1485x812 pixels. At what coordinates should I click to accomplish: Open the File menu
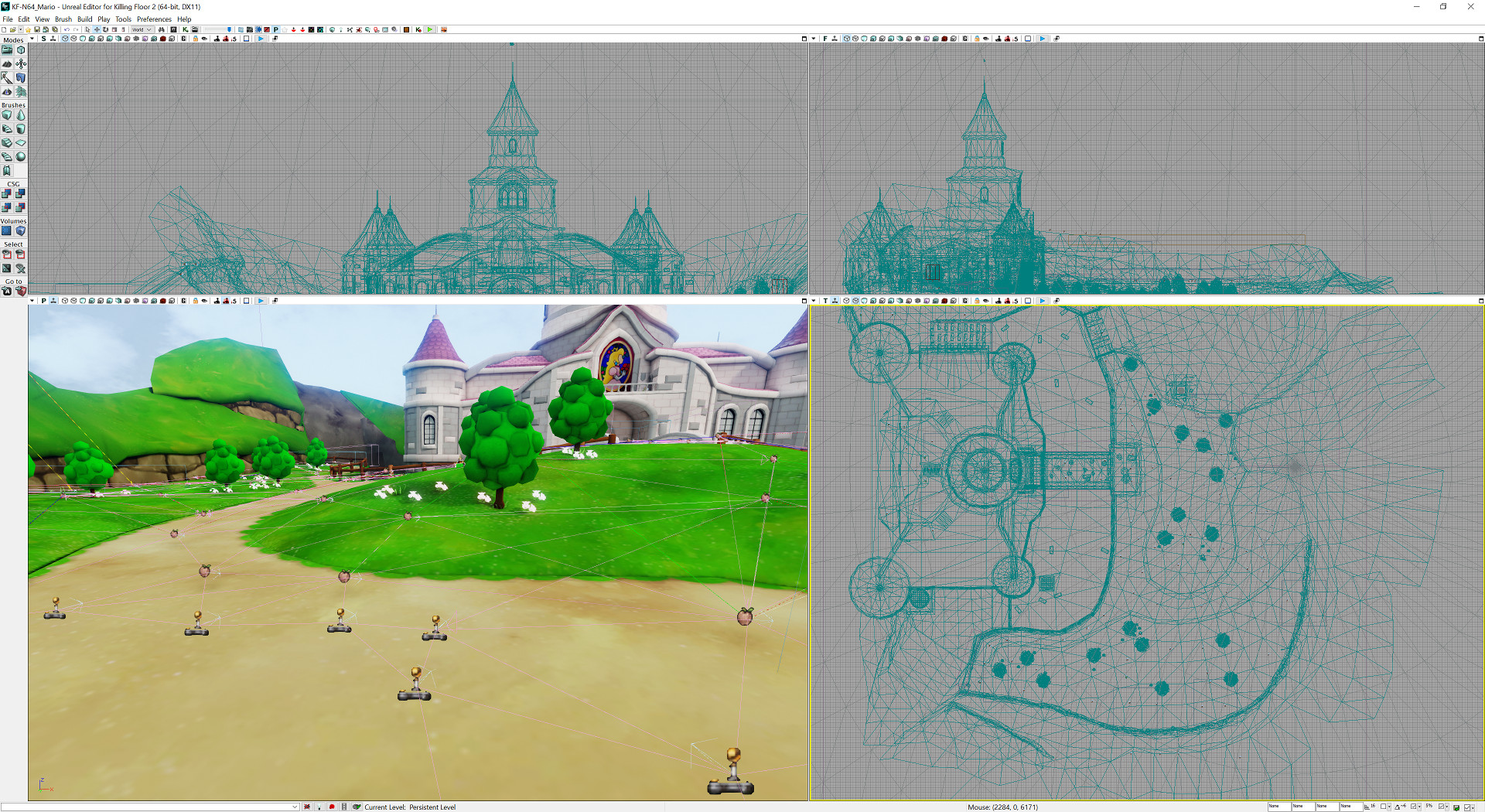(x=8, y=19)
